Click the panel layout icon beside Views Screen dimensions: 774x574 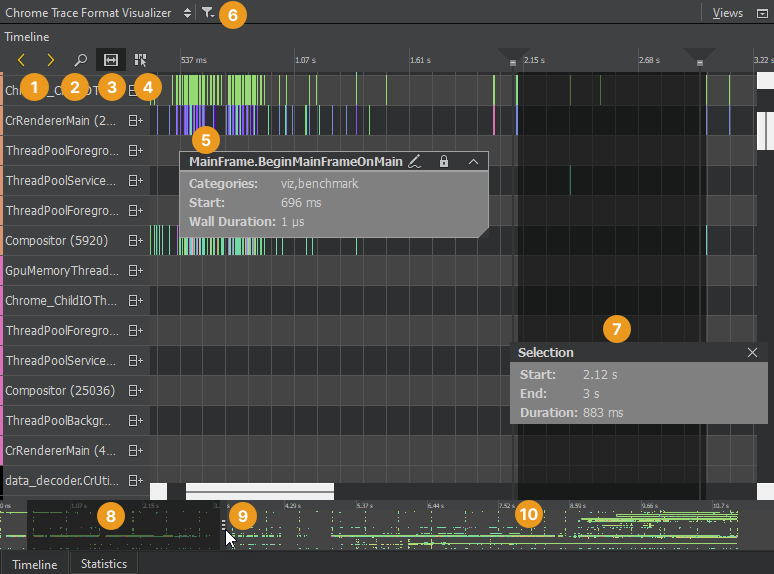[x=762, y=13]
